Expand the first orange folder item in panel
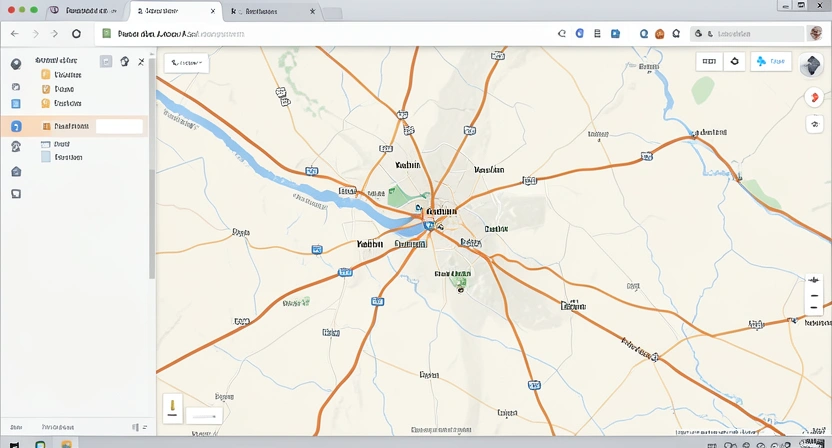832x448 pixels. coord(46,75)
